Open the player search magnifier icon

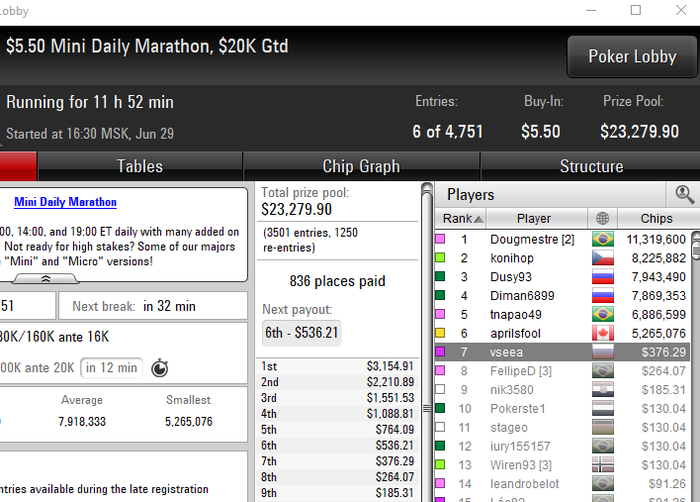(x=684, y=195)
